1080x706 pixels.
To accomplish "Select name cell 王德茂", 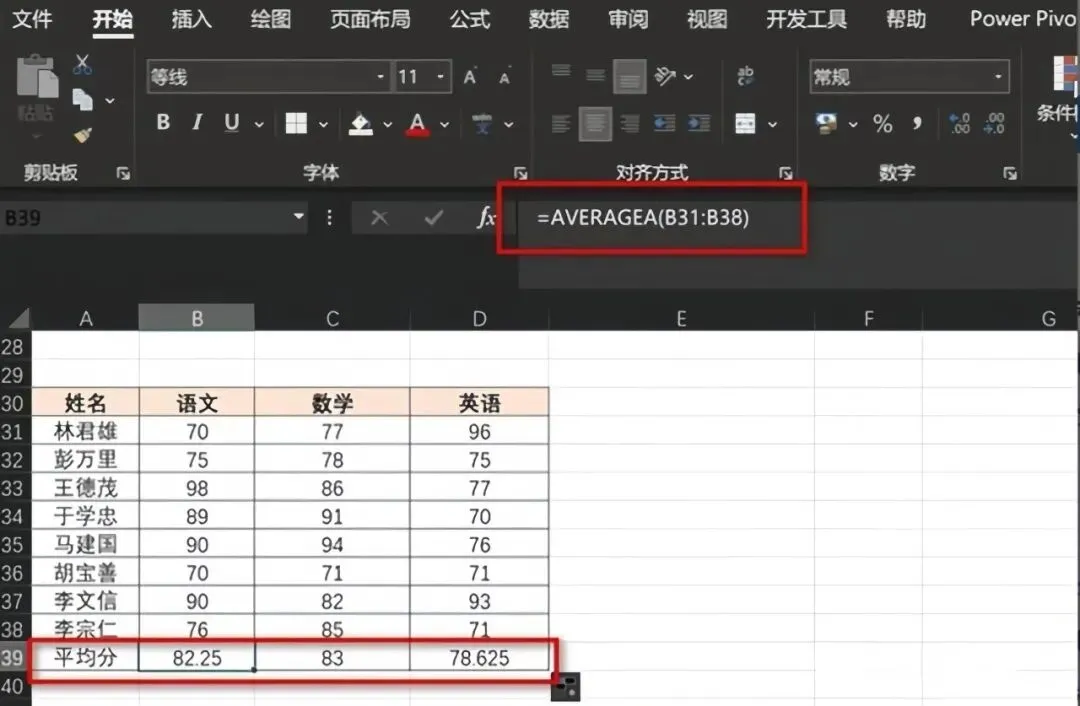I will (86, 488).
